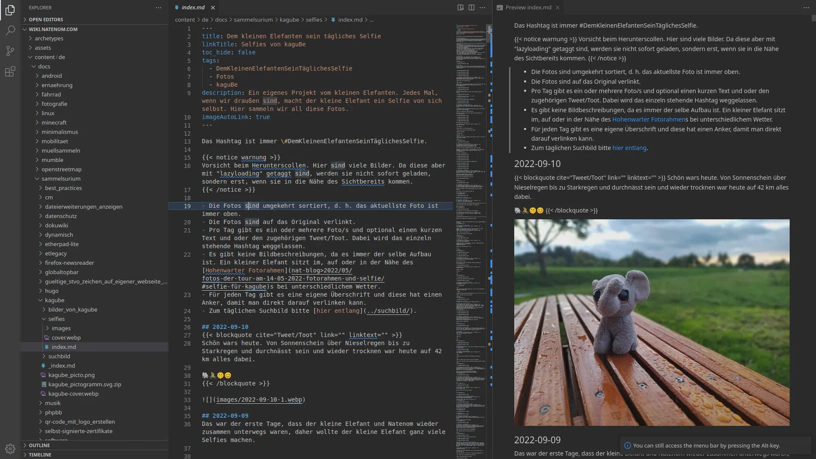Open cover.webp file in selfies
Image resolution: width=816 pixels, height=459 pixels.
(x=66, y=338)
